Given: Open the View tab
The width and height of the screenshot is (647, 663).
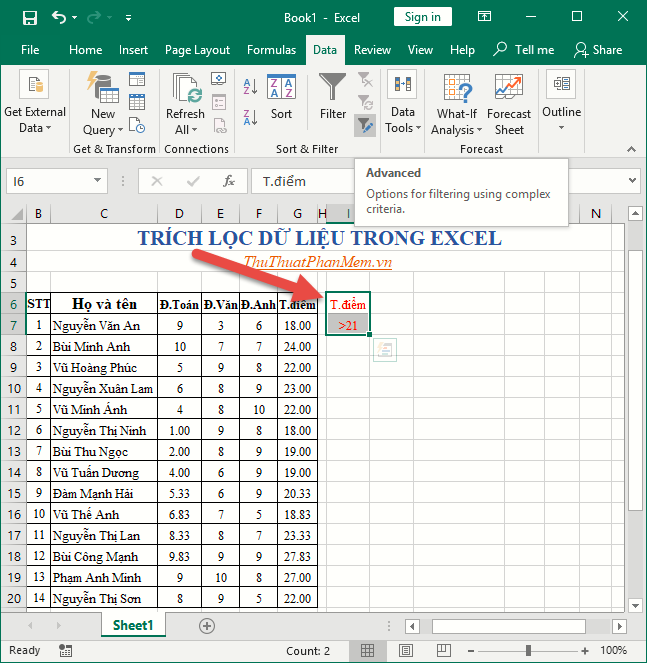Looking at the screenshot, I should point(420,50).
